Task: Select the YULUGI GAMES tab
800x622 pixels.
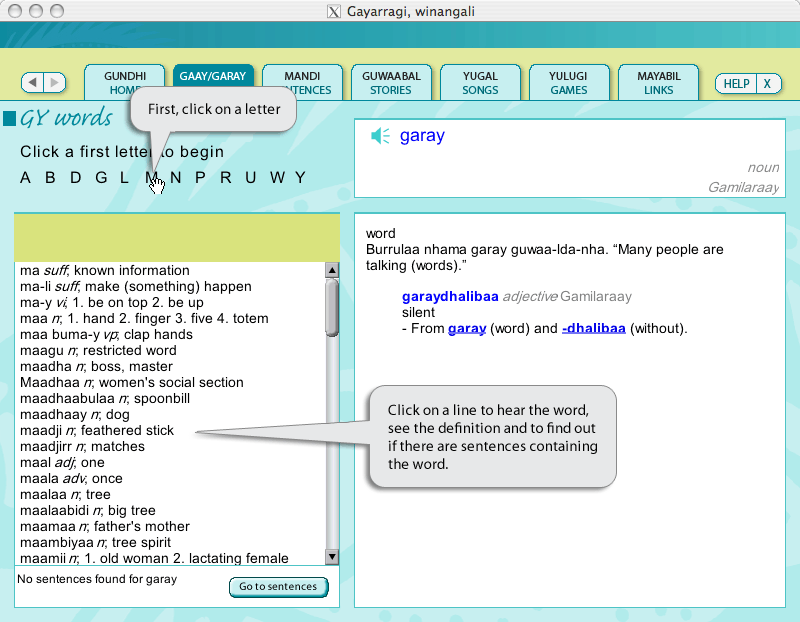Action: coord(569,83)
